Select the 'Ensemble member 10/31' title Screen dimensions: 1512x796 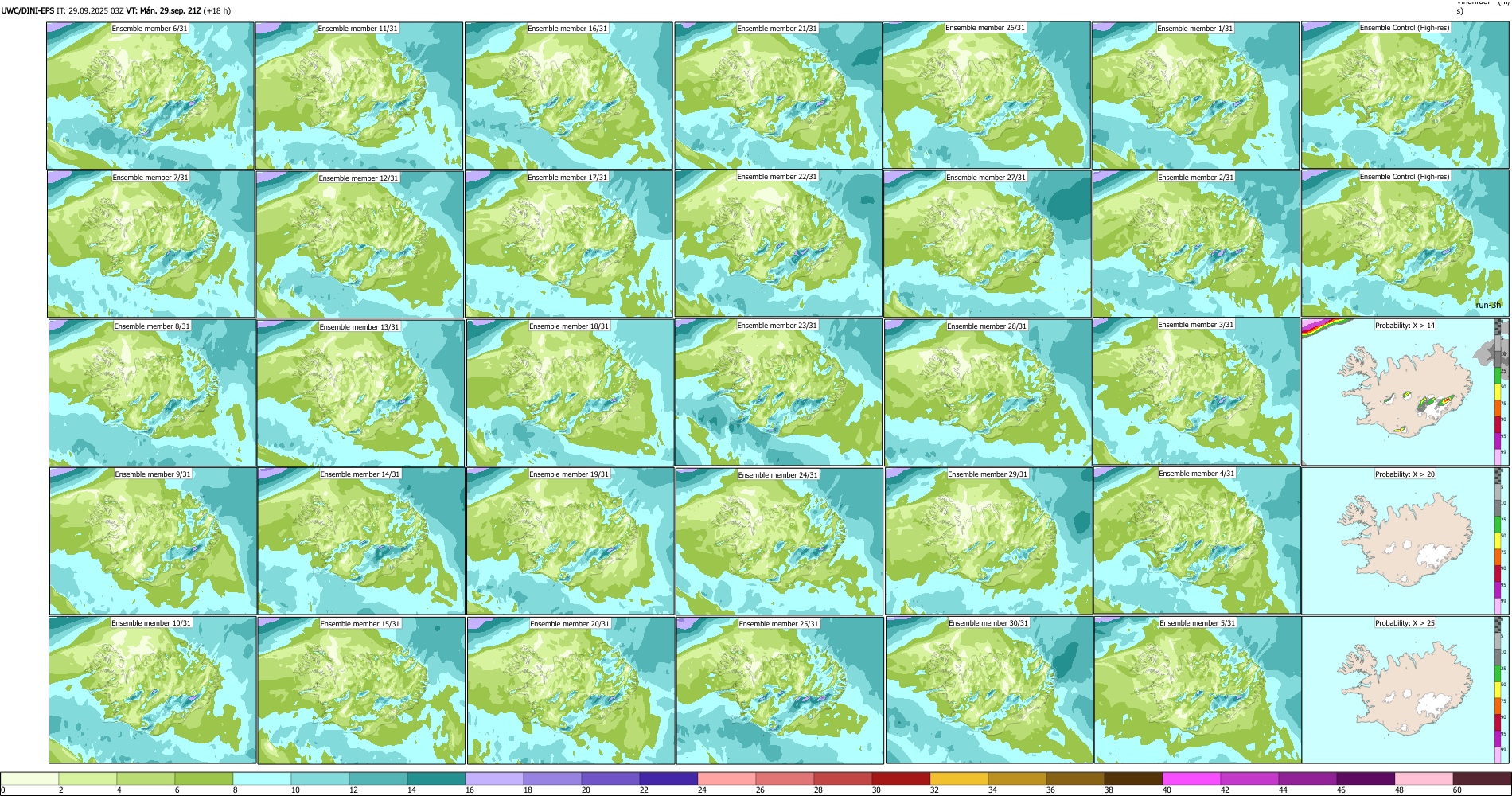(151, 623)
